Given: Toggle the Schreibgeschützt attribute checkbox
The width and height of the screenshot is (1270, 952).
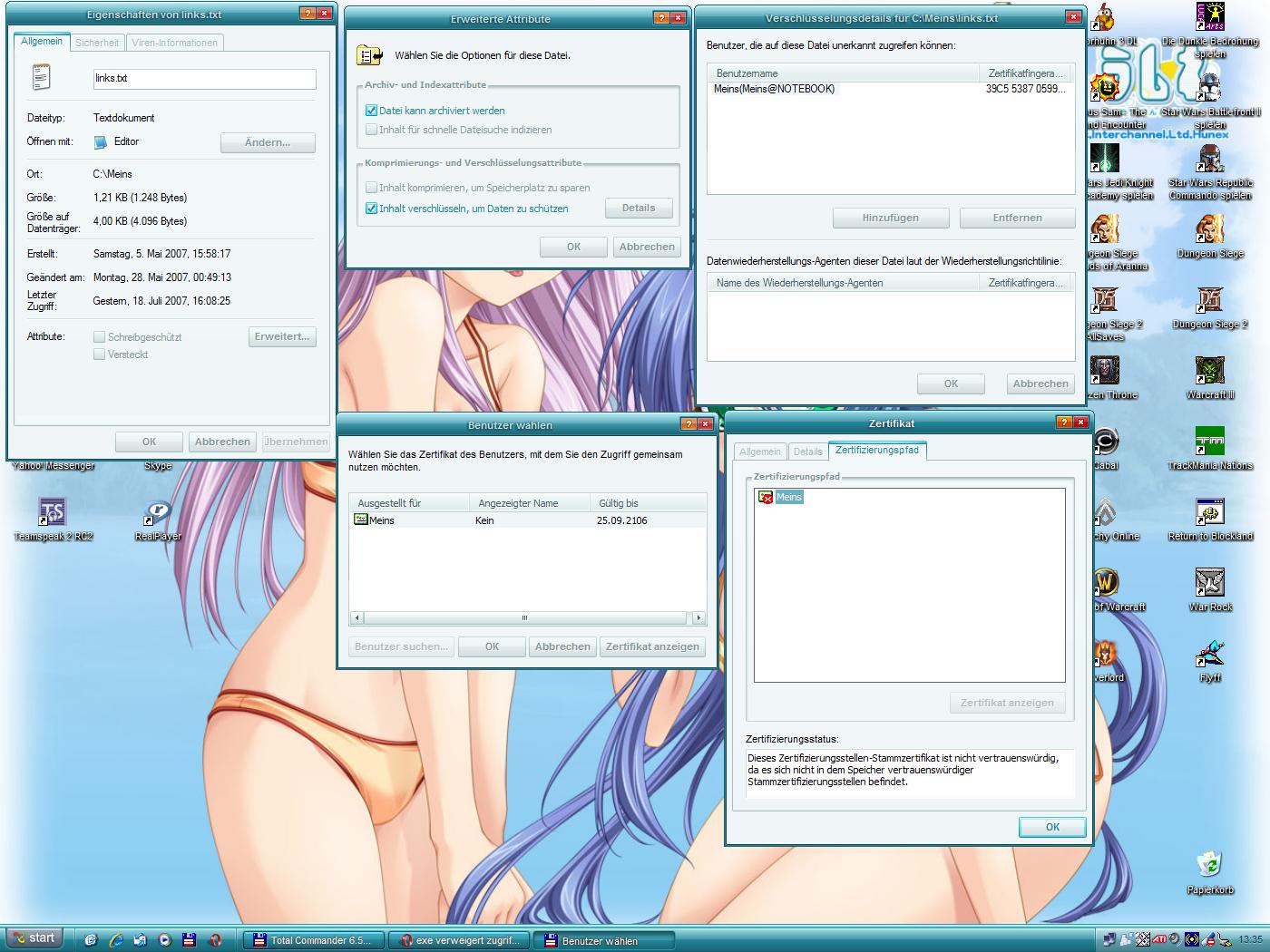Looking at the screenshot, I should click(x=100, y=336).
